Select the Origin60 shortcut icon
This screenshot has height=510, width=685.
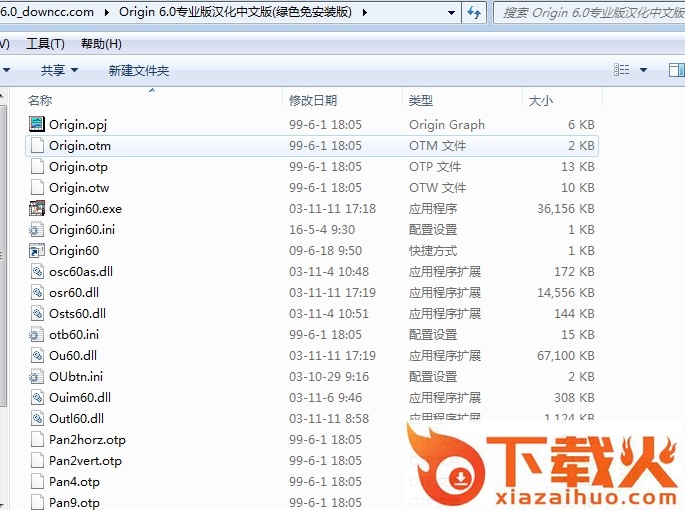(37, 250)
